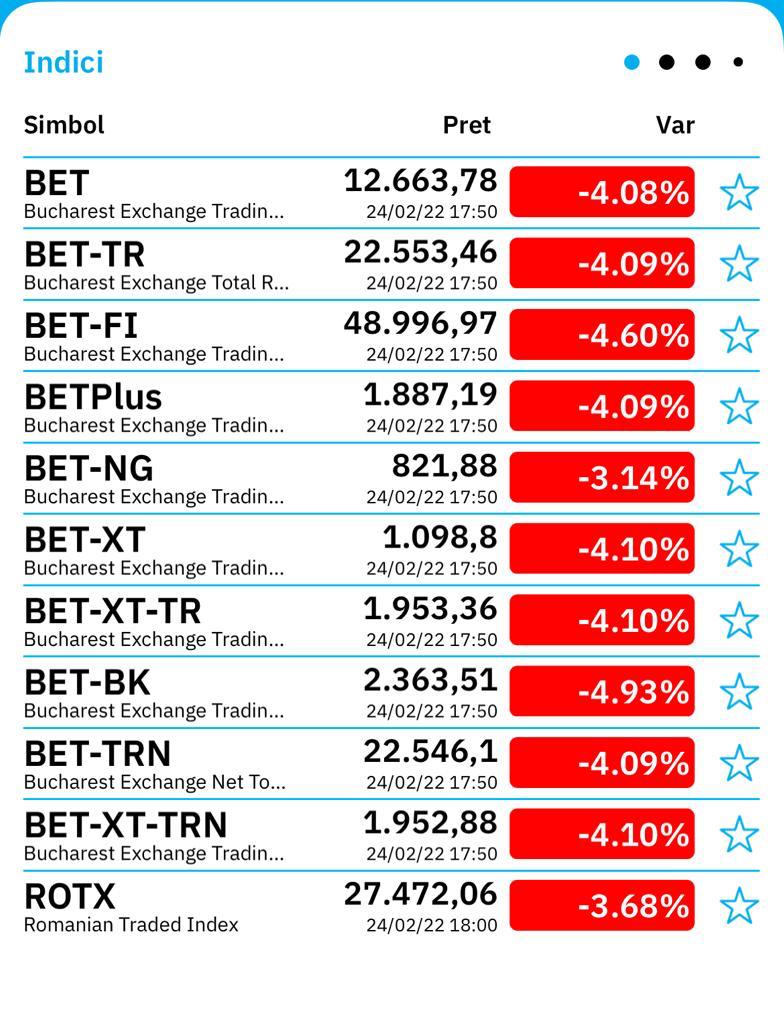Sort by the Var column header
Image resolution: width=784 pixels, height=1024 pixels.
[x=675, y=125]
